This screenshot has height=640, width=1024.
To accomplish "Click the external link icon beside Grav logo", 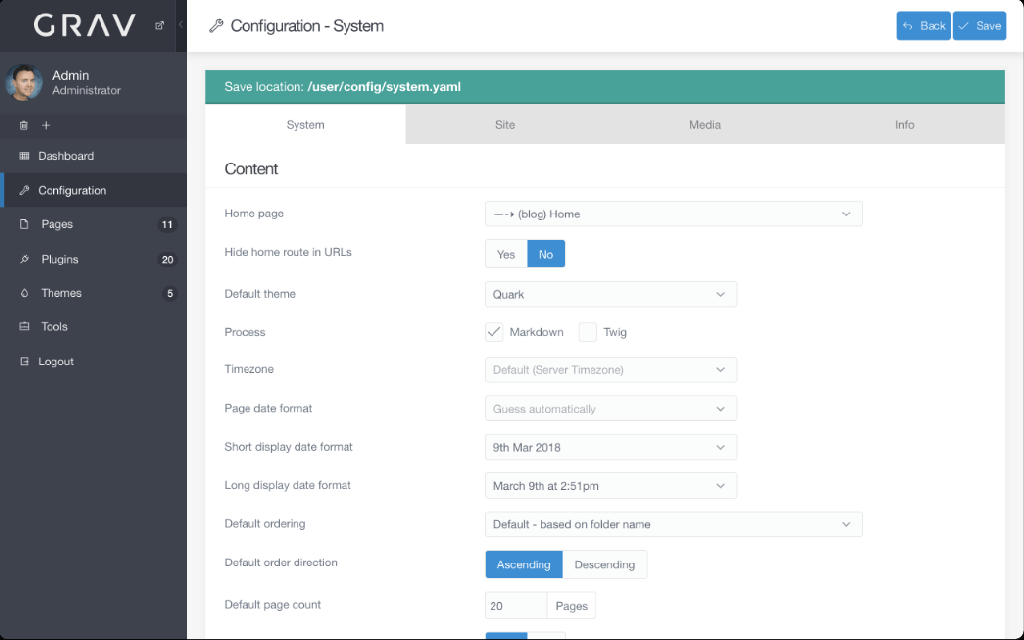I will click(x=159, y=26).
